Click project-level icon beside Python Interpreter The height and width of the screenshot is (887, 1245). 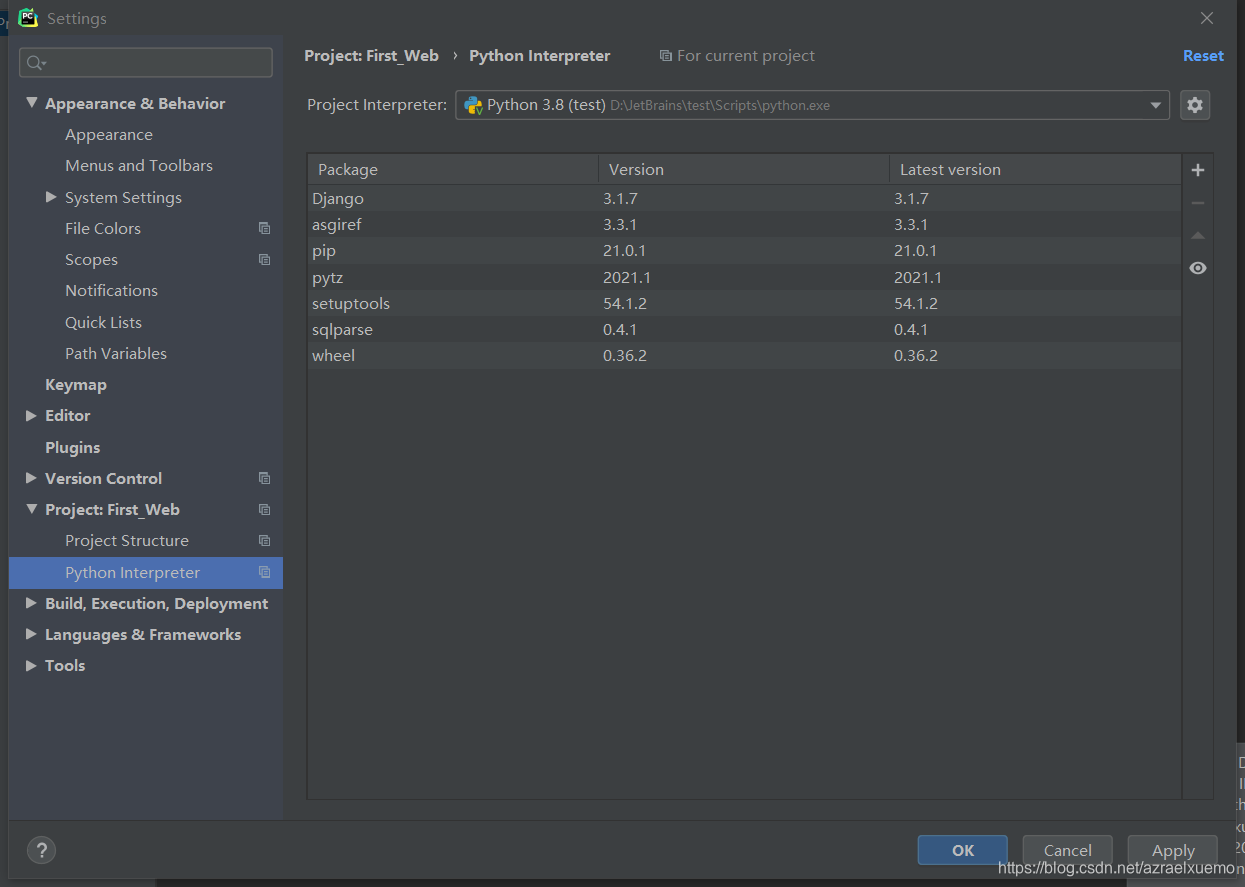pyautogui.click(x=264, y=572)
